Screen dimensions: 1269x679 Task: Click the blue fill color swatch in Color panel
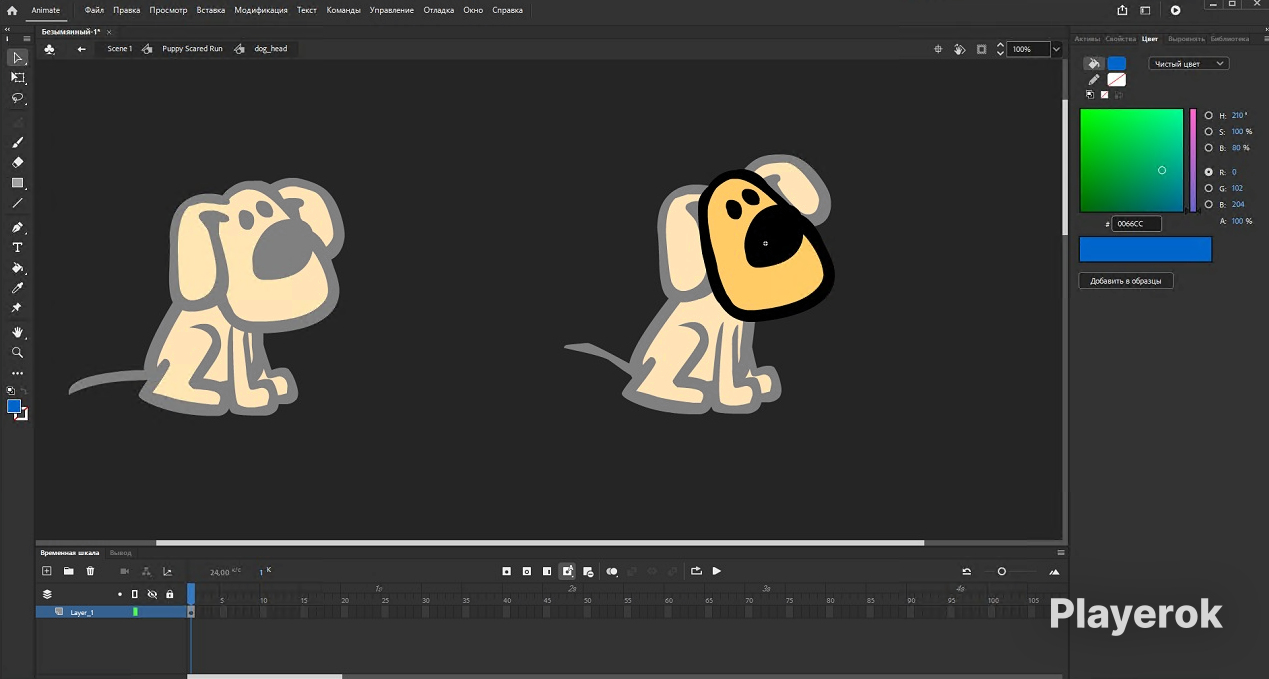1116,63
